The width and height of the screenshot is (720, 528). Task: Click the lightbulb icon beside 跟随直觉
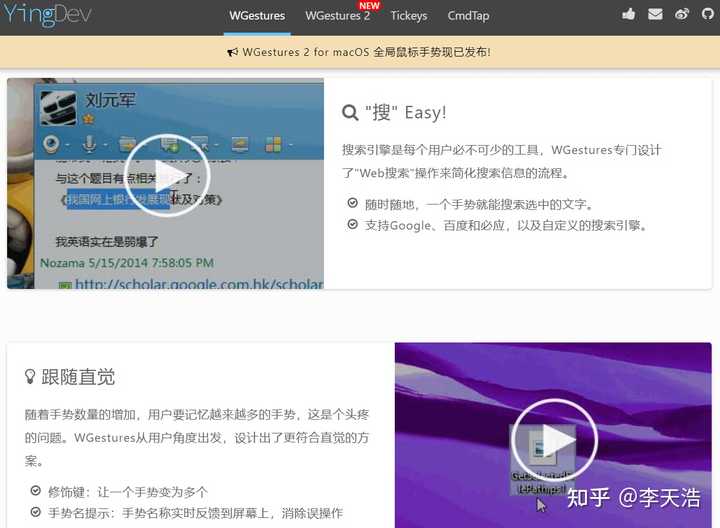[x=30, y=376]
